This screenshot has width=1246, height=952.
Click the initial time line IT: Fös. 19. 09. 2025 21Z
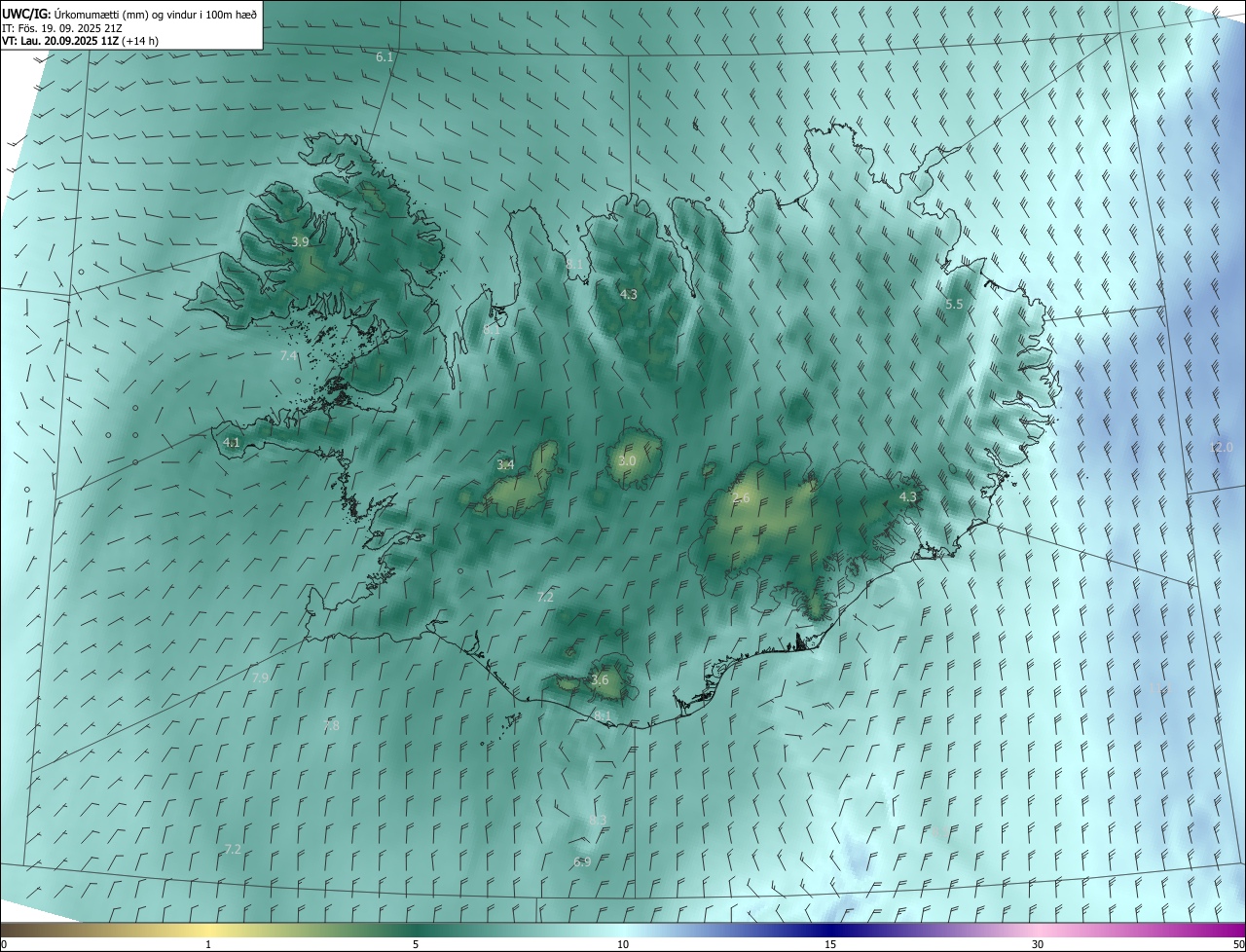click(x=62, y=28)
